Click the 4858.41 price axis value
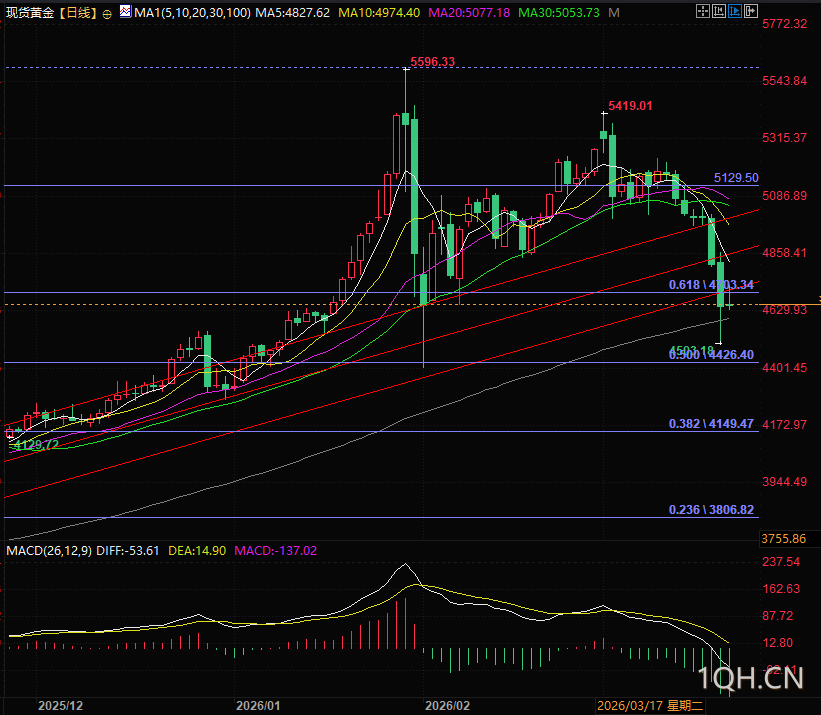821x715 pixels. point(784,253)
